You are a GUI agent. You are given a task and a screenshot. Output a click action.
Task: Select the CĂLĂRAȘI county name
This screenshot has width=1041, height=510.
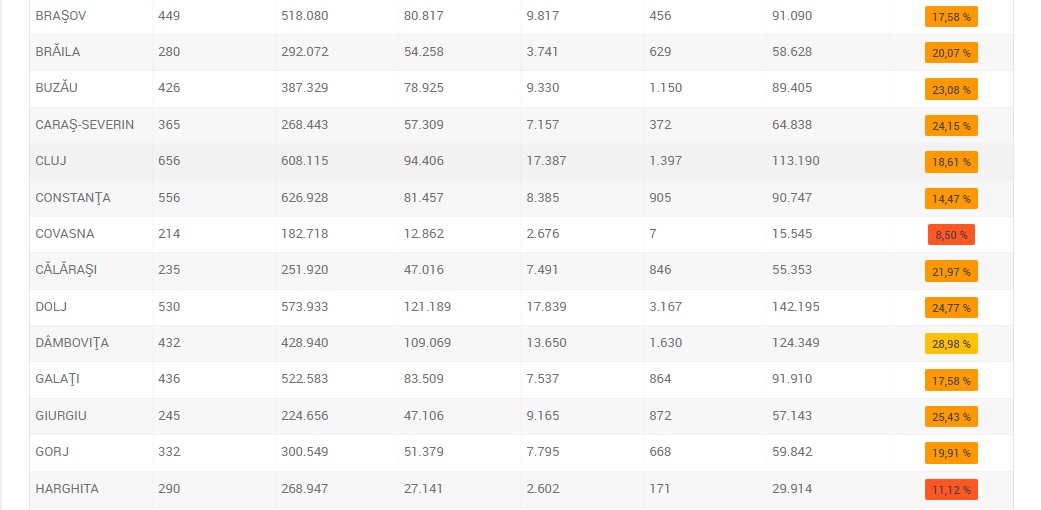tap(66, 270)
